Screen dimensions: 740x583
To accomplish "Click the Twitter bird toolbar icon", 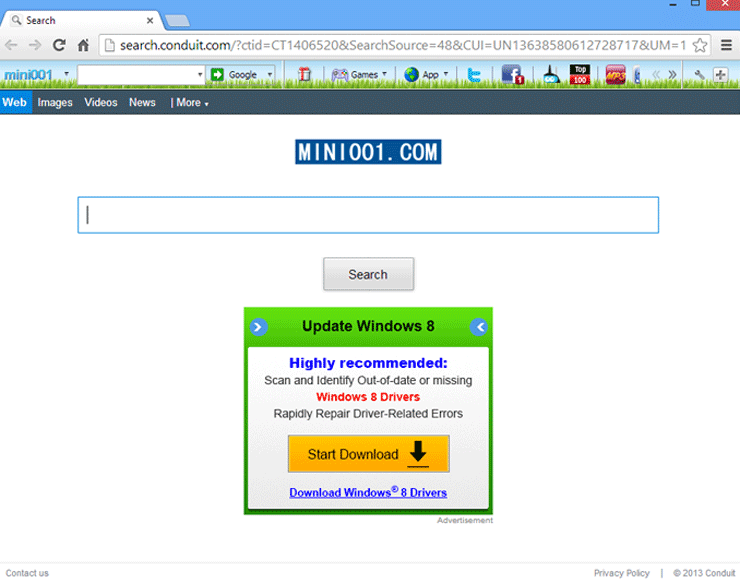I will coord(476,75).
